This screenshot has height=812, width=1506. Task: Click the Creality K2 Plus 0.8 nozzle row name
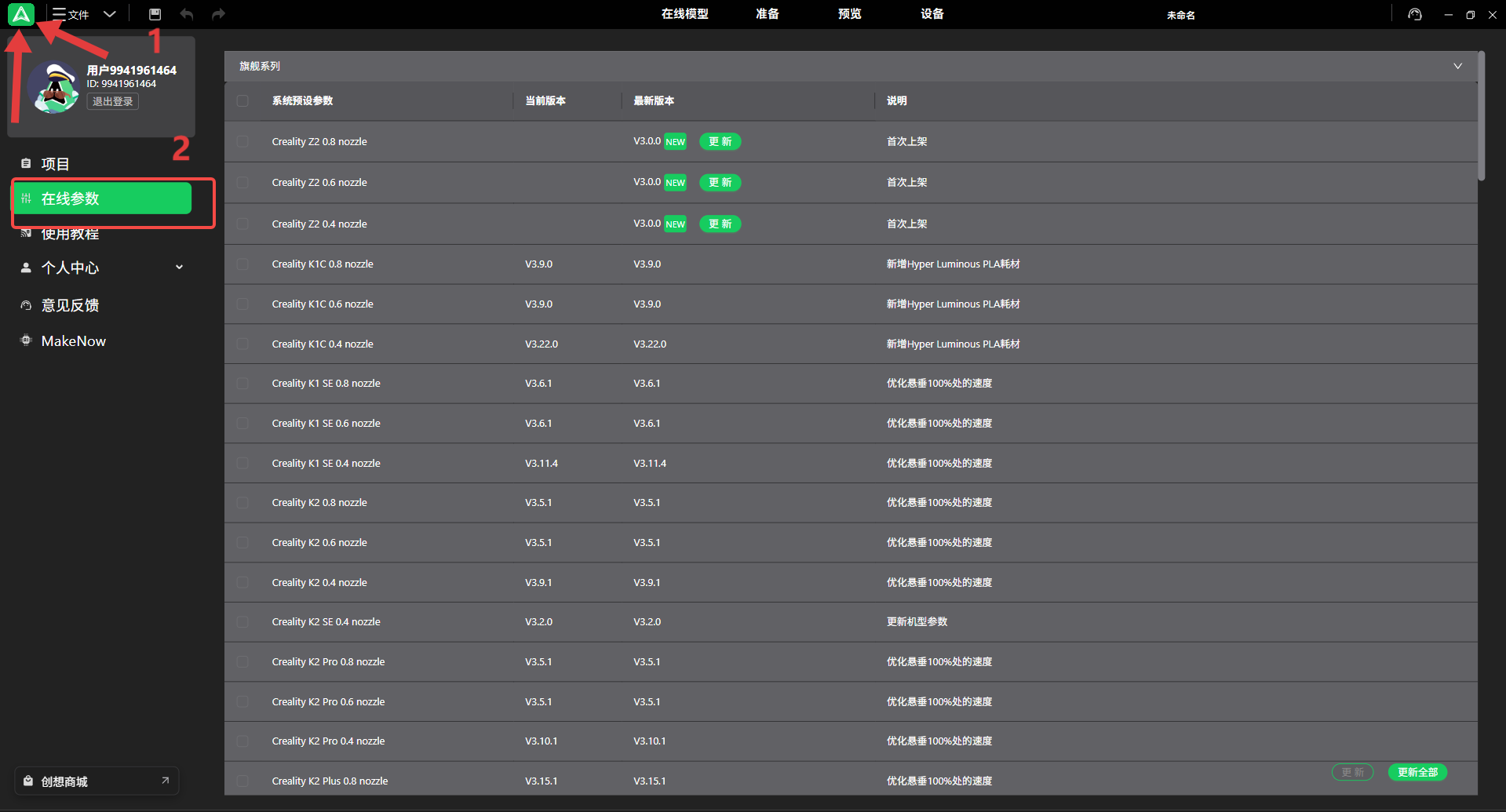click(330, 781)
